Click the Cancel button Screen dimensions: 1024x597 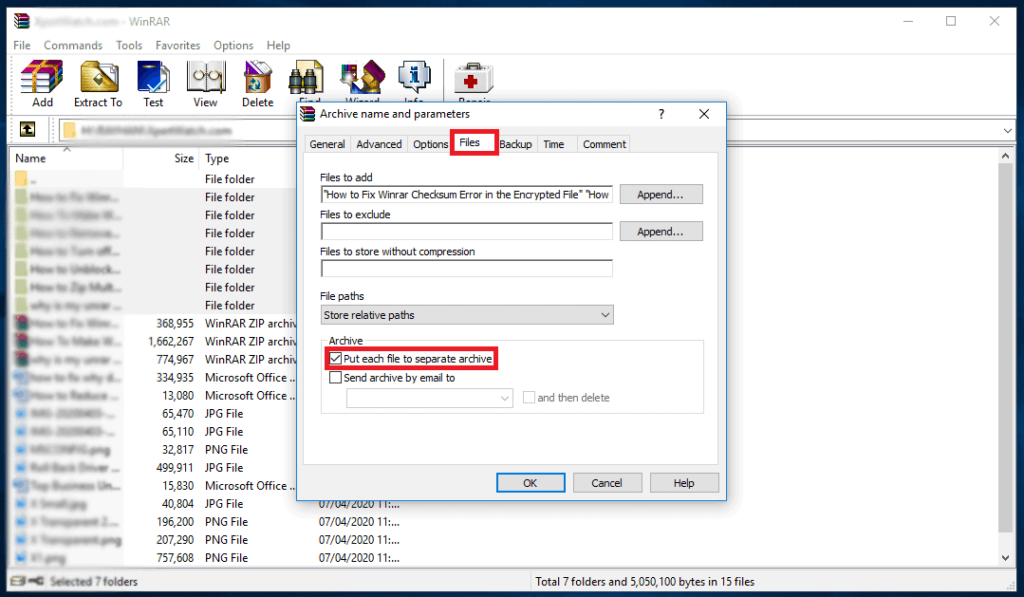(607, 483)
